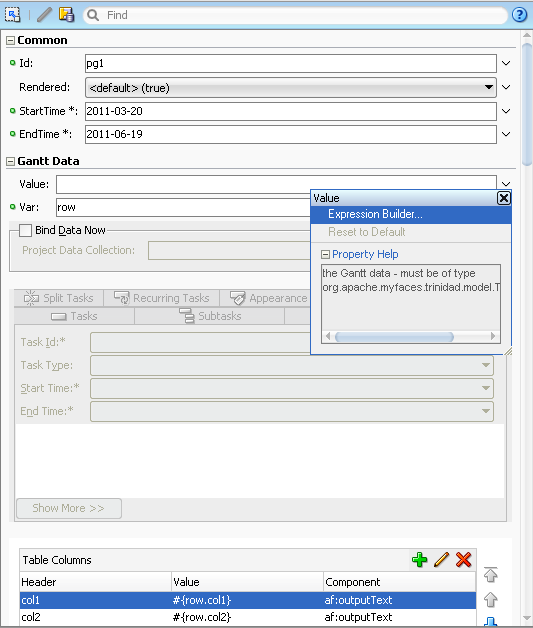Screen dimensions: 533x628
Task: Click the Show More >> button
Action: tap(68, 508)
